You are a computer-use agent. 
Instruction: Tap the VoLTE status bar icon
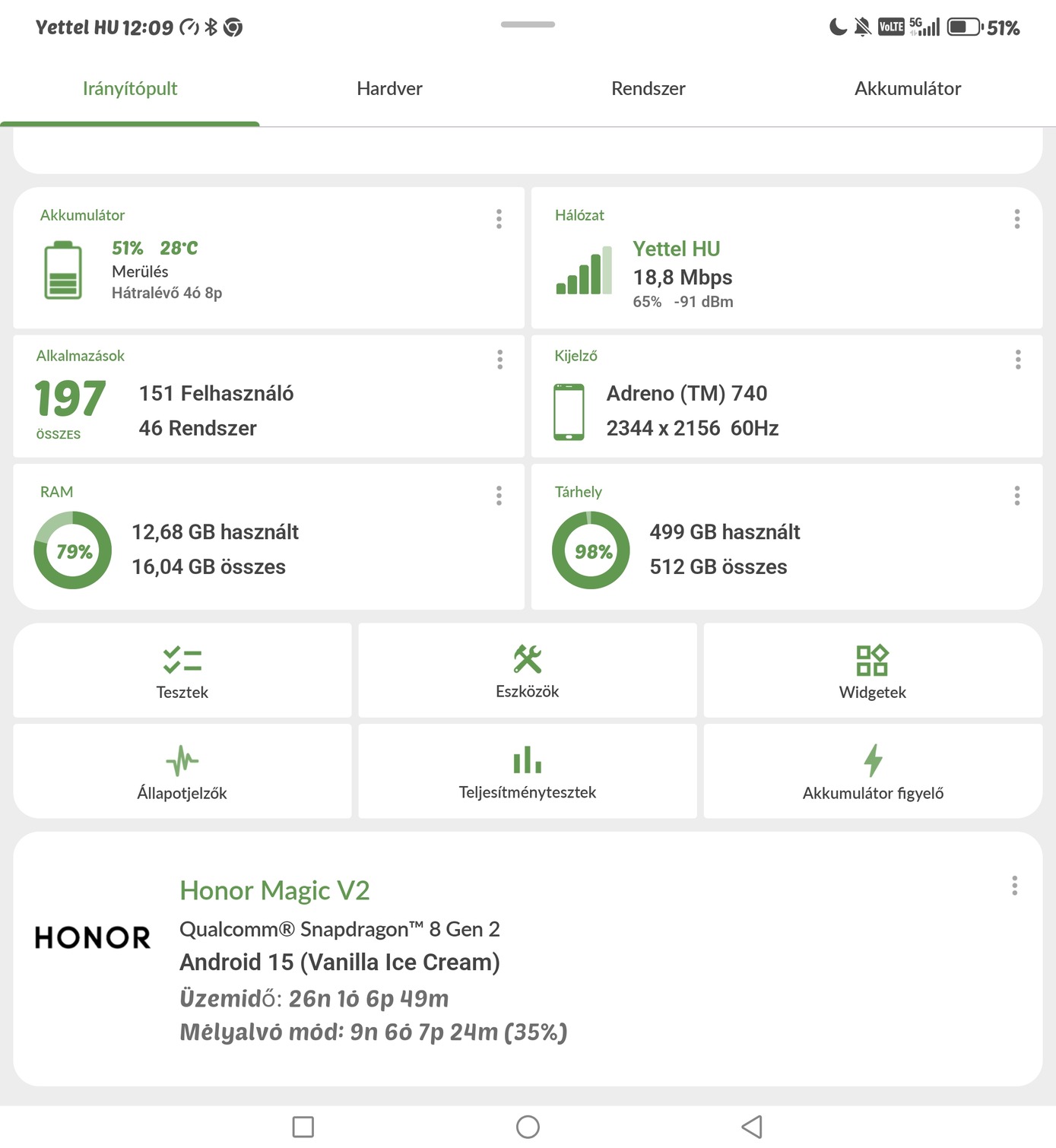pos(891,27)
